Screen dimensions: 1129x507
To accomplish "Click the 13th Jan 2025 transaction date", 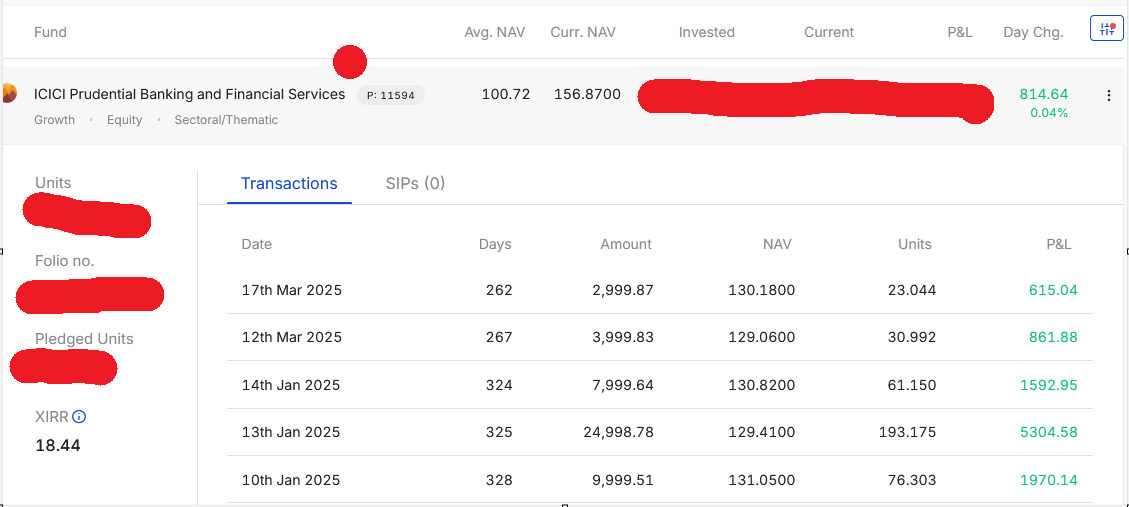I will [x=291, y=433].
